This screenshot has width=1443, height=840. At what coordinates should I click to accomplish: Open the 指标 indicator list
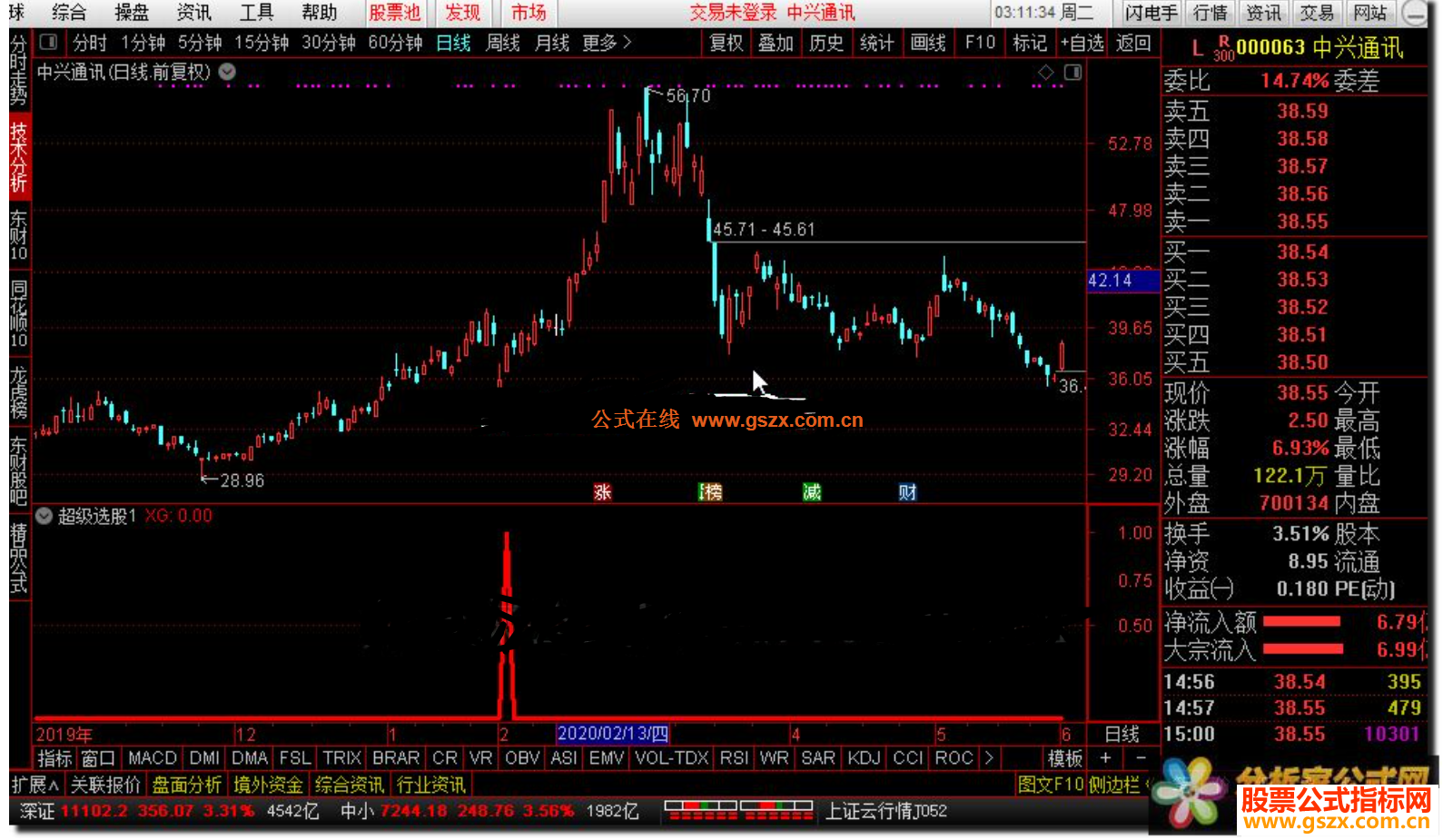[x=54, y=757]
